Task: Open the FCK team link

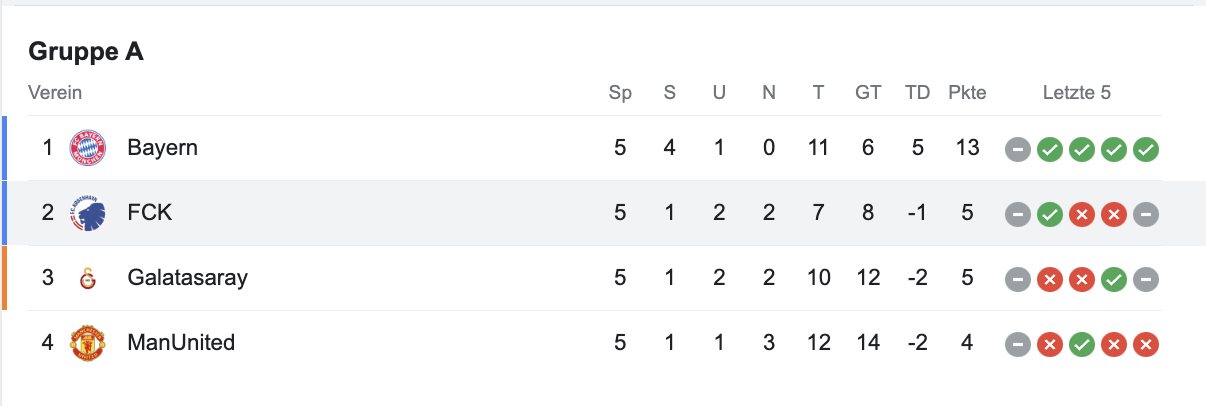Action: coord(149,213)
